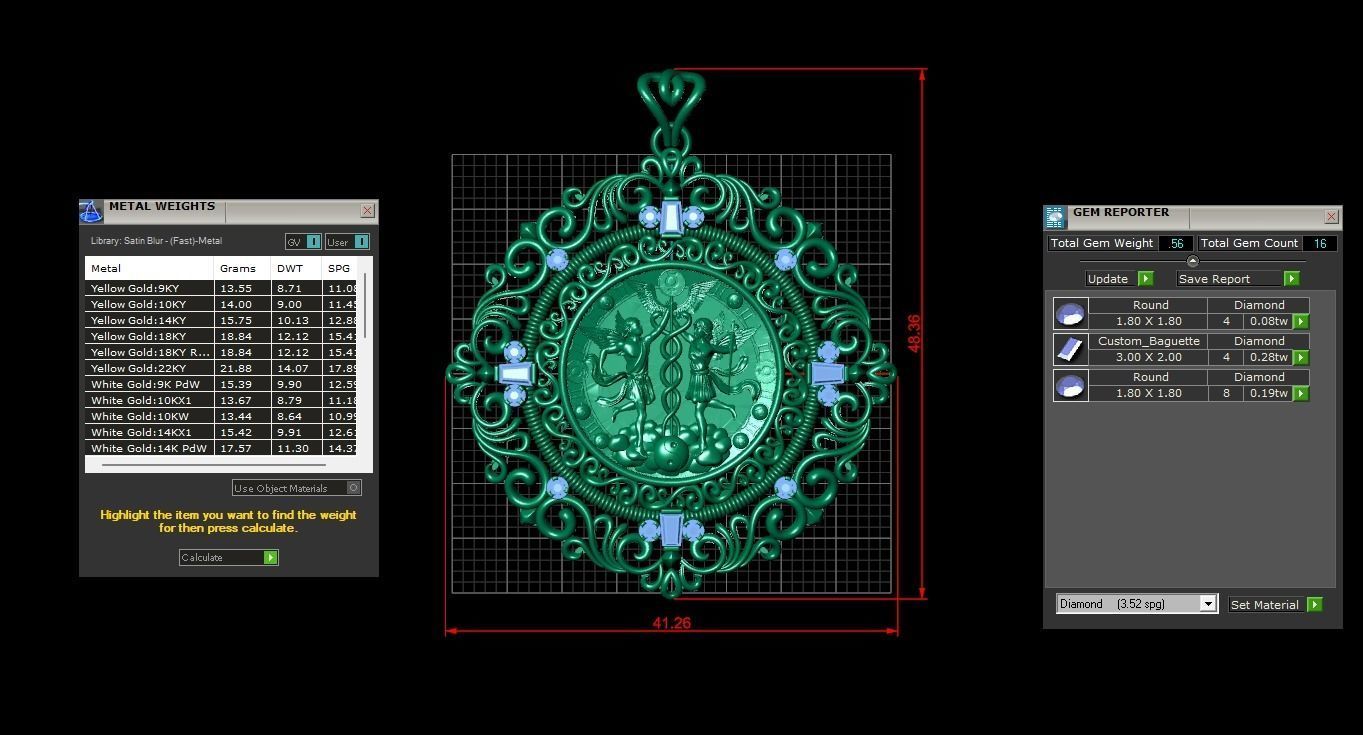Click the Custom_Baguette shape label
The width and height of the screenshot is (1363, 735).
(1148, 341)
